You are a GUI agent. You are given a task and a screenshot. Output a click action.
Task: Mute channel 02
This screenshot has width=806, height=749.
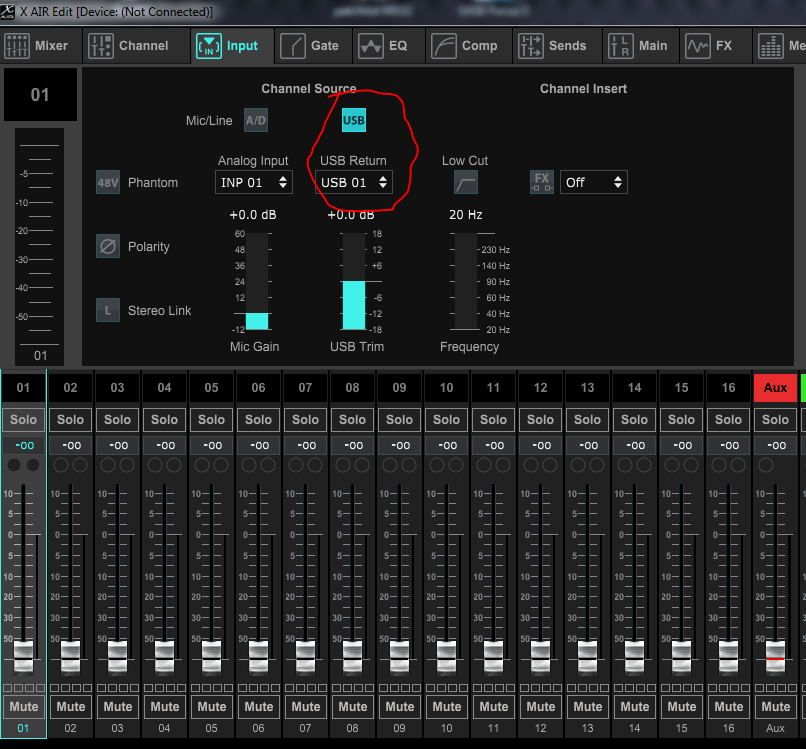(x=70, y=707)
